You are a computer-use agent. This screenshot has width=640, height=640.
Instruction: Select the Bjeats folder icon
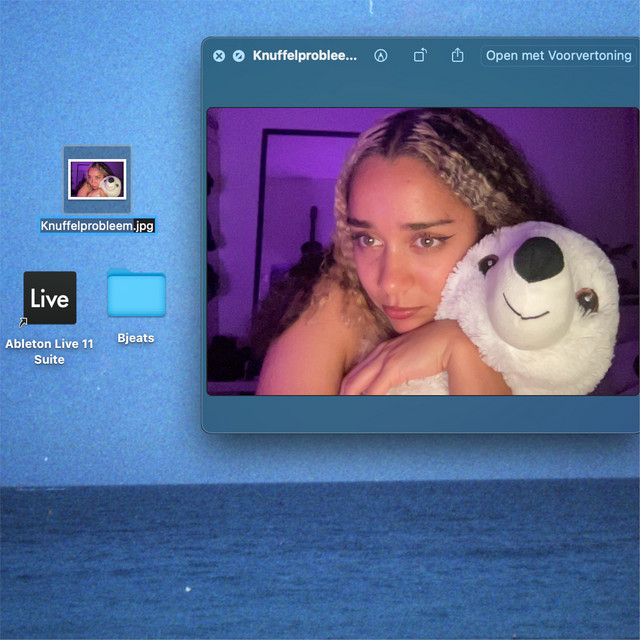point(136,294)
